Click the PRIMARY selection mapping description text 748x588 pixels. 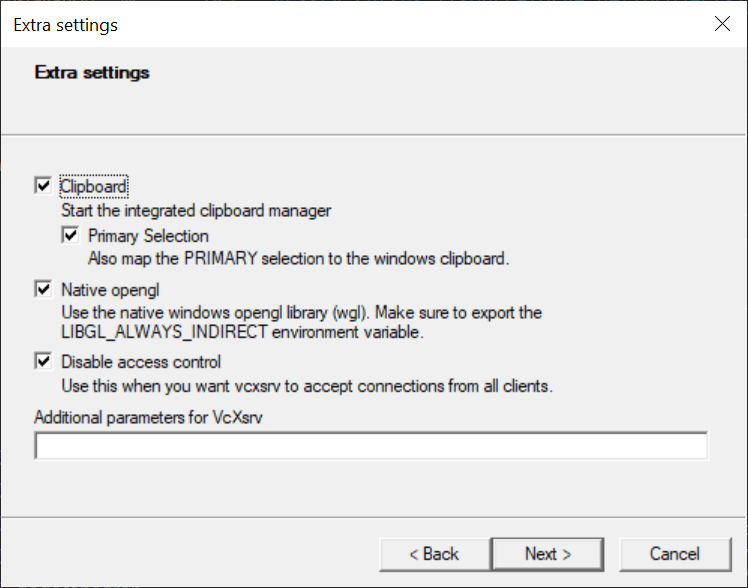(x=299, y=259)
